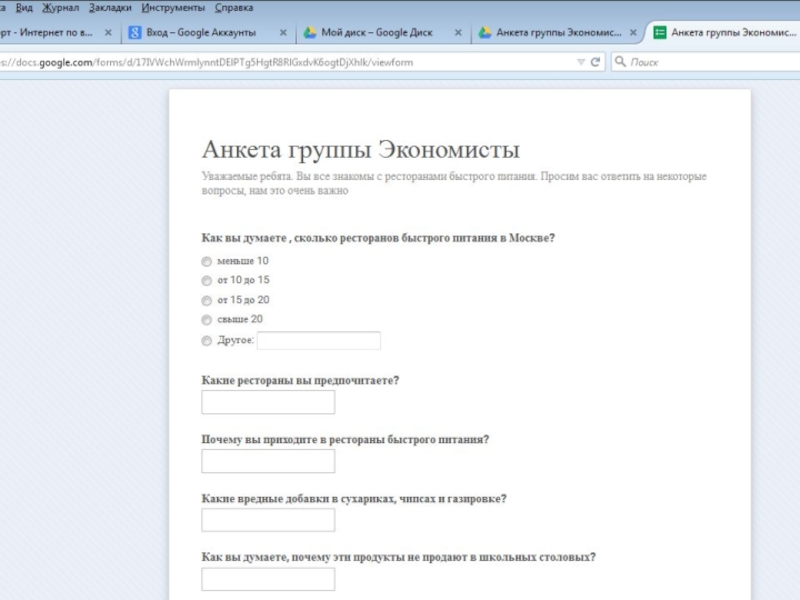Open the 'Инструменты' menu
Image resolution: width=800 pixels, height=600 pixels.
pos(173,7)
